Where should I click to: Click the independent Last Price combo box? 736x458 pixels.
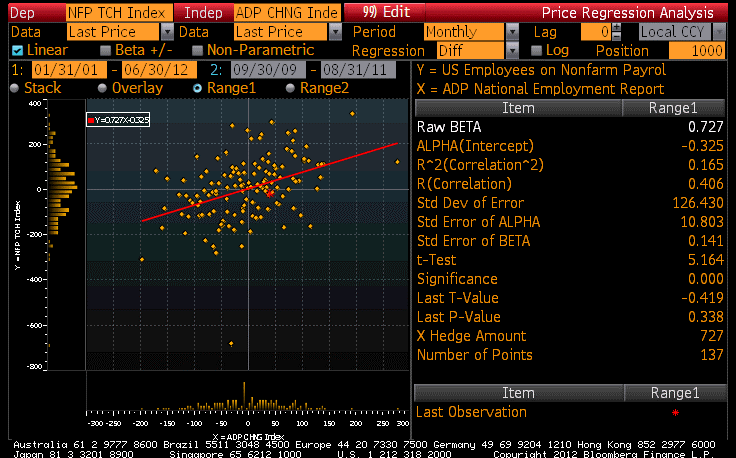pyautogui.click(x=281, y=32)
